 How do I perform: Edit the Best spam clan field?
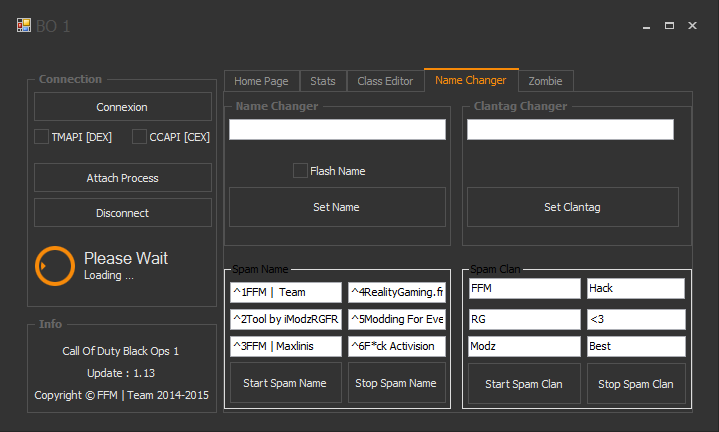point(636,346)
